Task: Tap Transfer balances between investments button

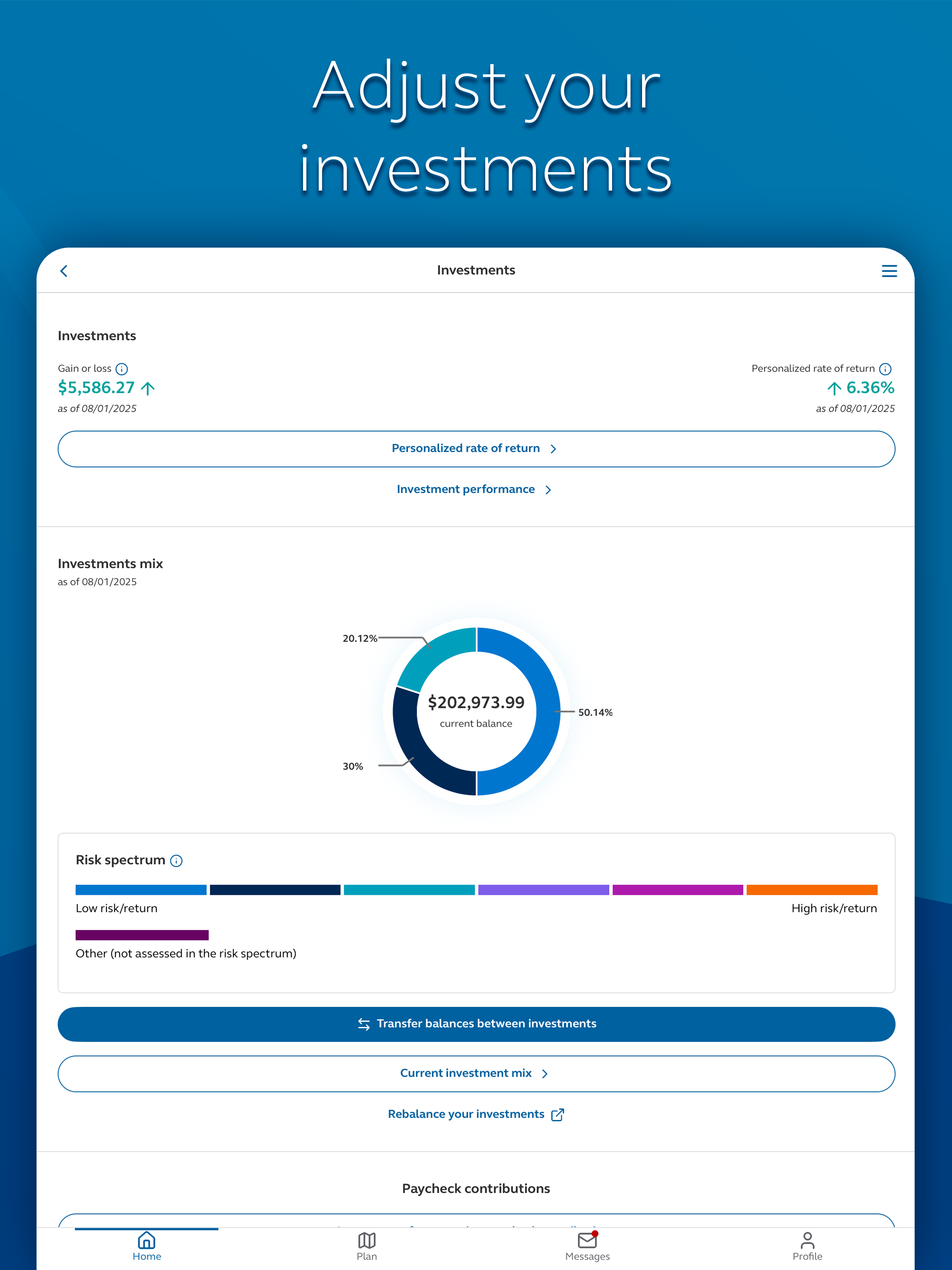Action: [476, 1024]
